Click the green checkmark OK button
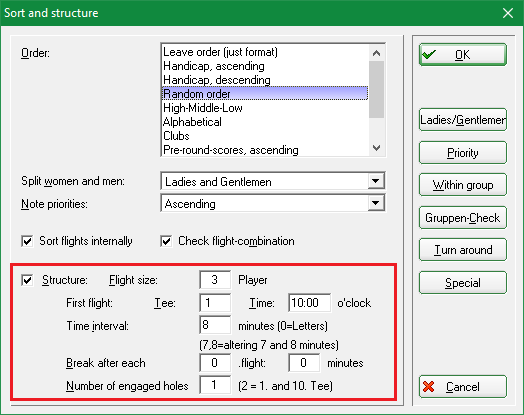The width and height of the screenshot is (524, 415). 463,54
